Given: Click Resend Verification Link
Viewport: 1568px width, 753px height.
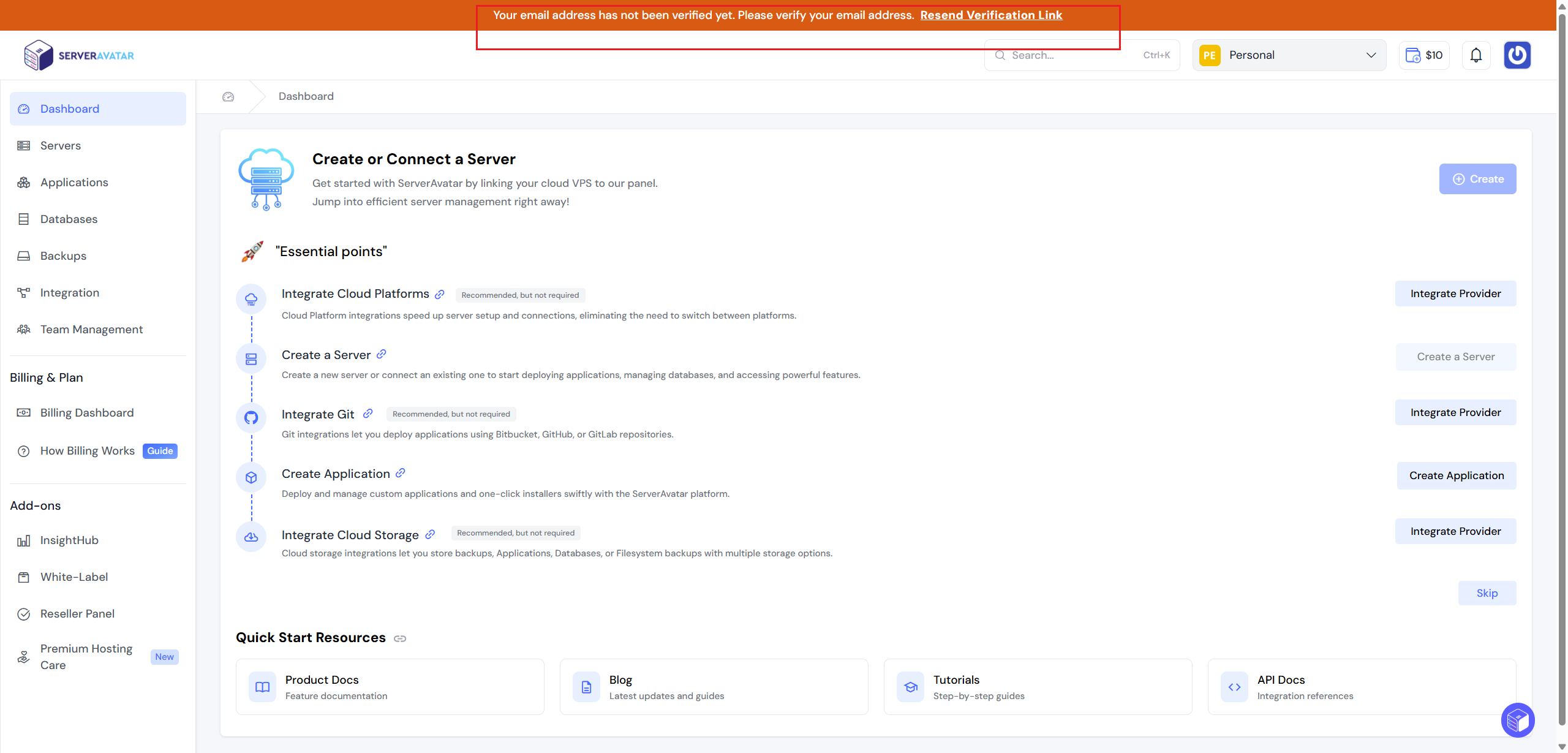Looking at the screenshot, I should pyautogui.click(x=991, y=15).
